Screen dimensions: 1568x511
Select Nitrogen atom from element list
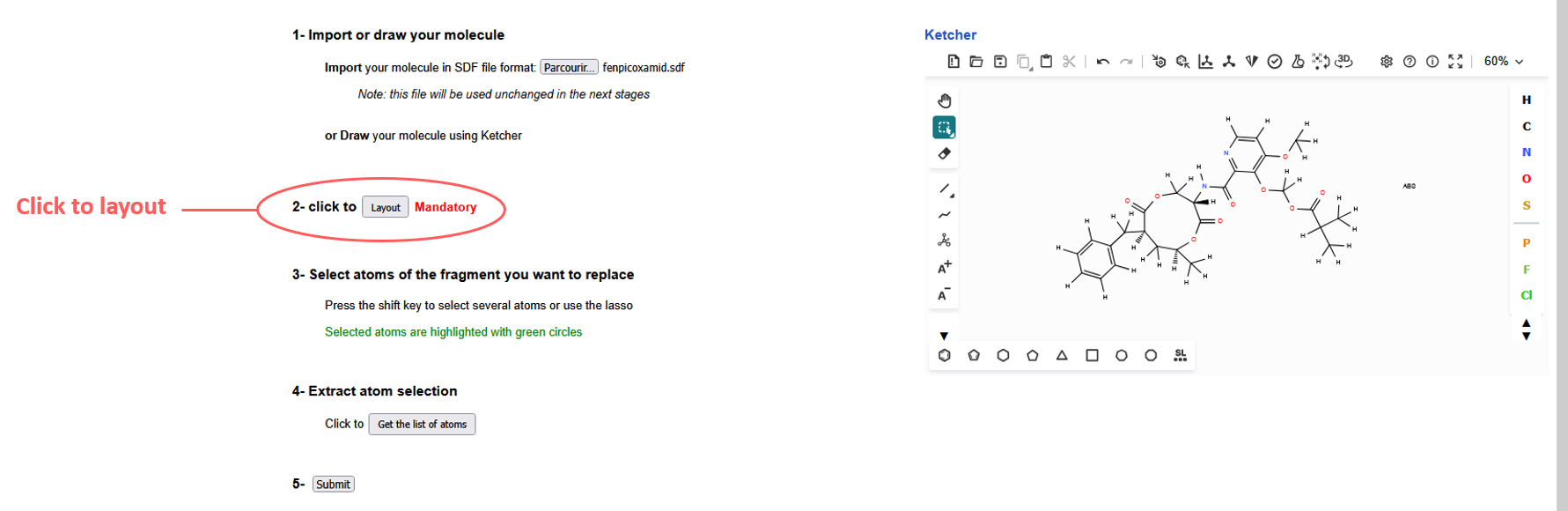point(1526,152)
